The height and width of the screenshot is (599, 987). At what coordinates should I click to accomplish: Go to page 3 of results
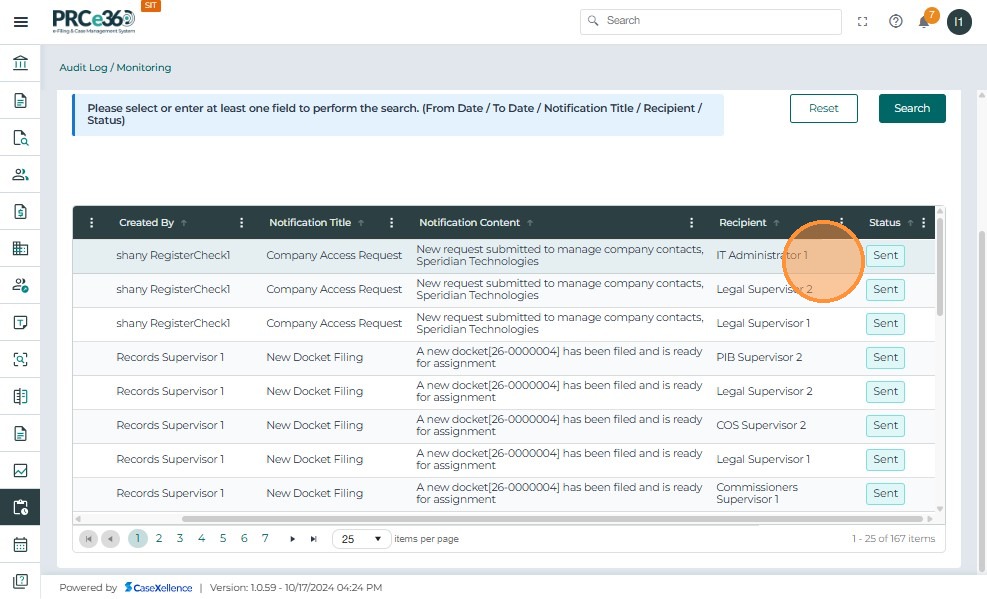[180, 539]
